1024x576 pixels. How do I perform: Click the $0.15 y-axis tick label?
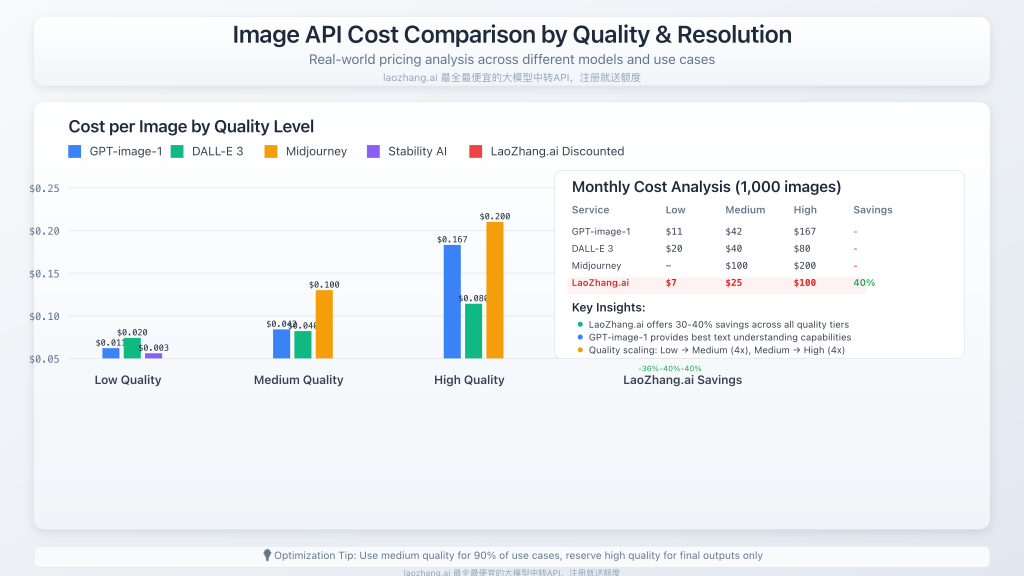(44, 274)
